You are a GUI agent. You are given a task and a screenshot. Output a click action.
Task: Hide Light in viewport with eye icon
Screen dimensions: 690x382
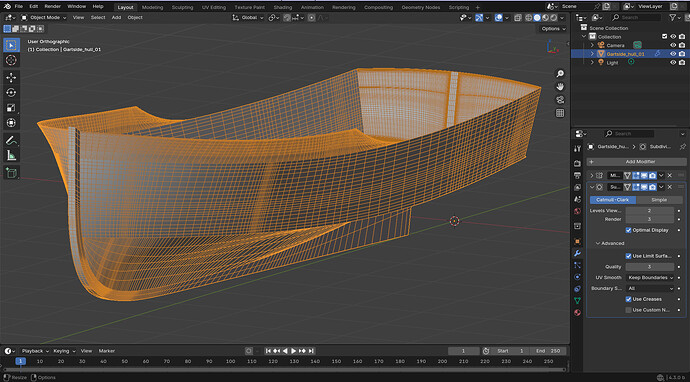[673, 62]
